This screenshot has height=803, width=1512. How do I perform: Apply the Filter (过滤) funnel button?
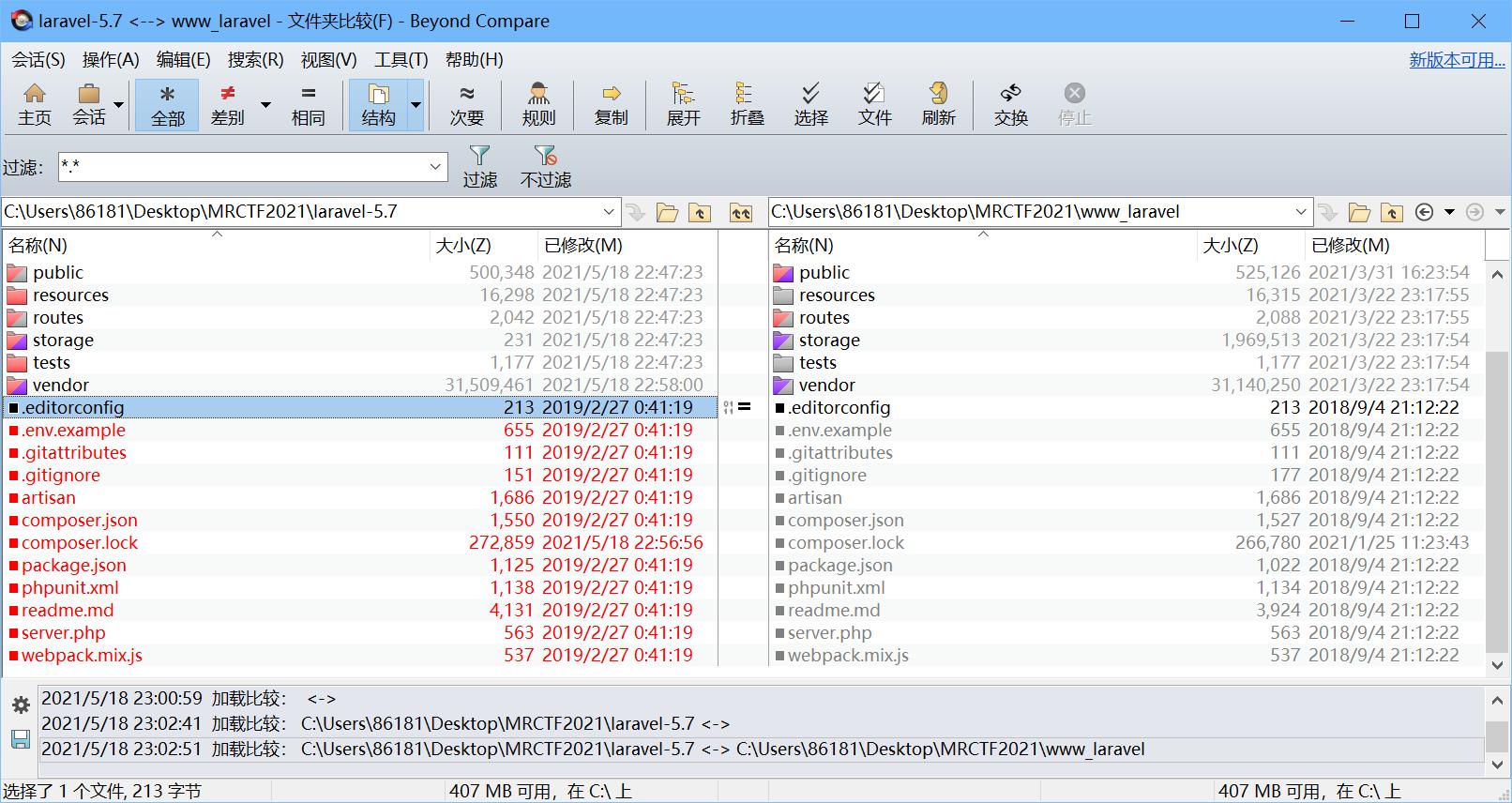(x=479, y=167)
